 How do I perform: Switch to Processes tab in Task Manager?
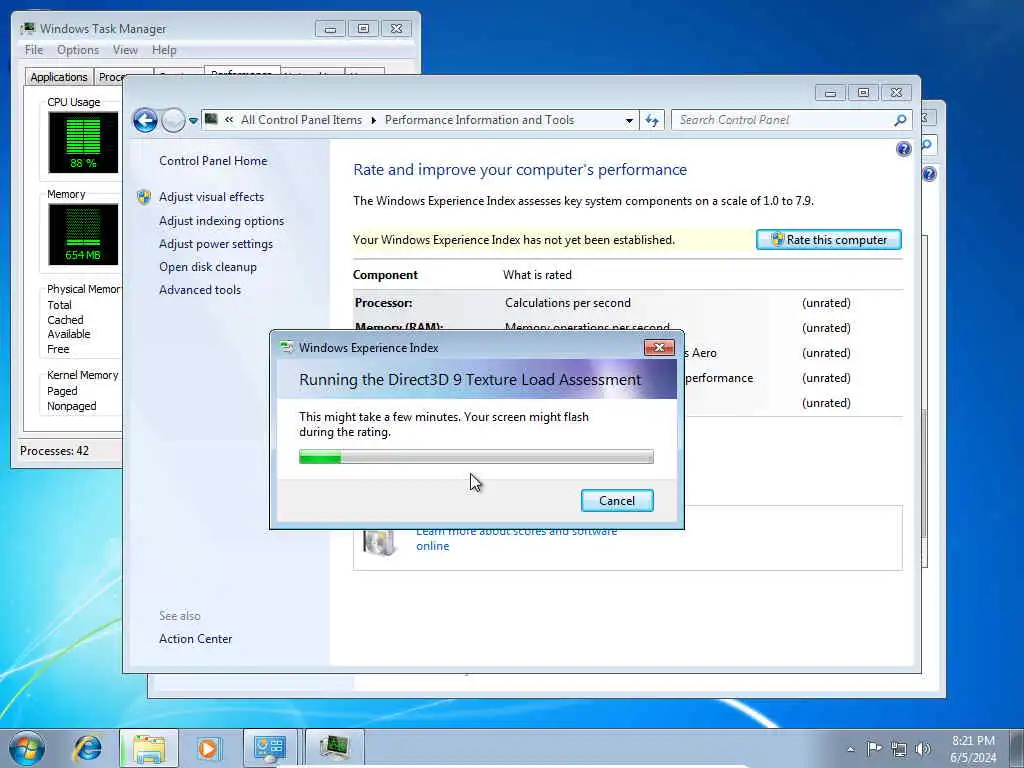tap(110, 77)
